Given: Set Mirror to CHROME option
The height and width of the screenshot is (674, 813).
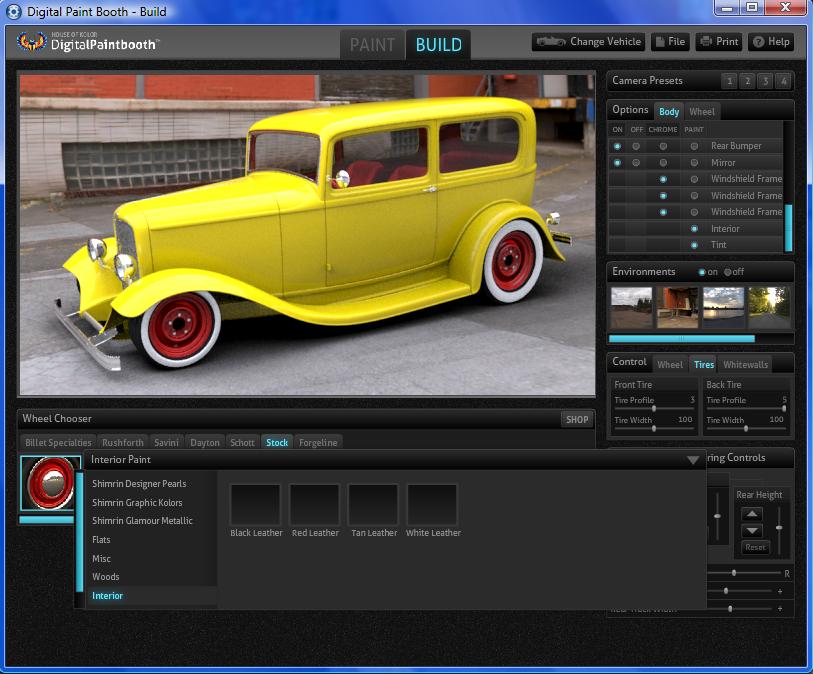Looking at the screenshot, I should click(663, 162).
